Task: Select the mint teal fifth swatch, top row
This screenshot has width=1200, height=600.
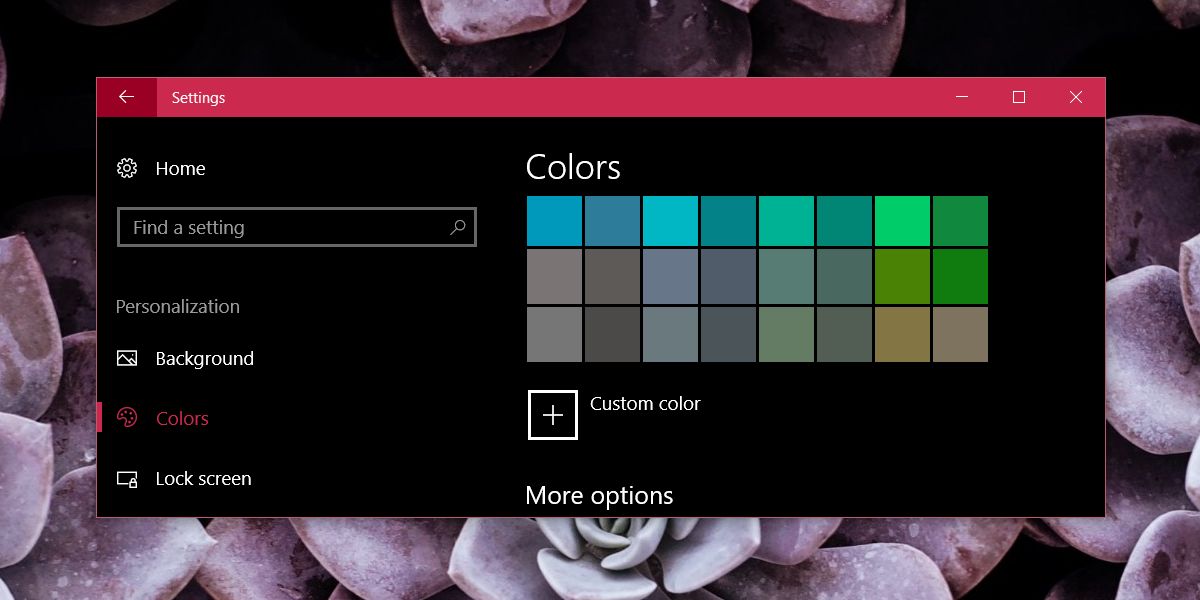Action: 786,221
